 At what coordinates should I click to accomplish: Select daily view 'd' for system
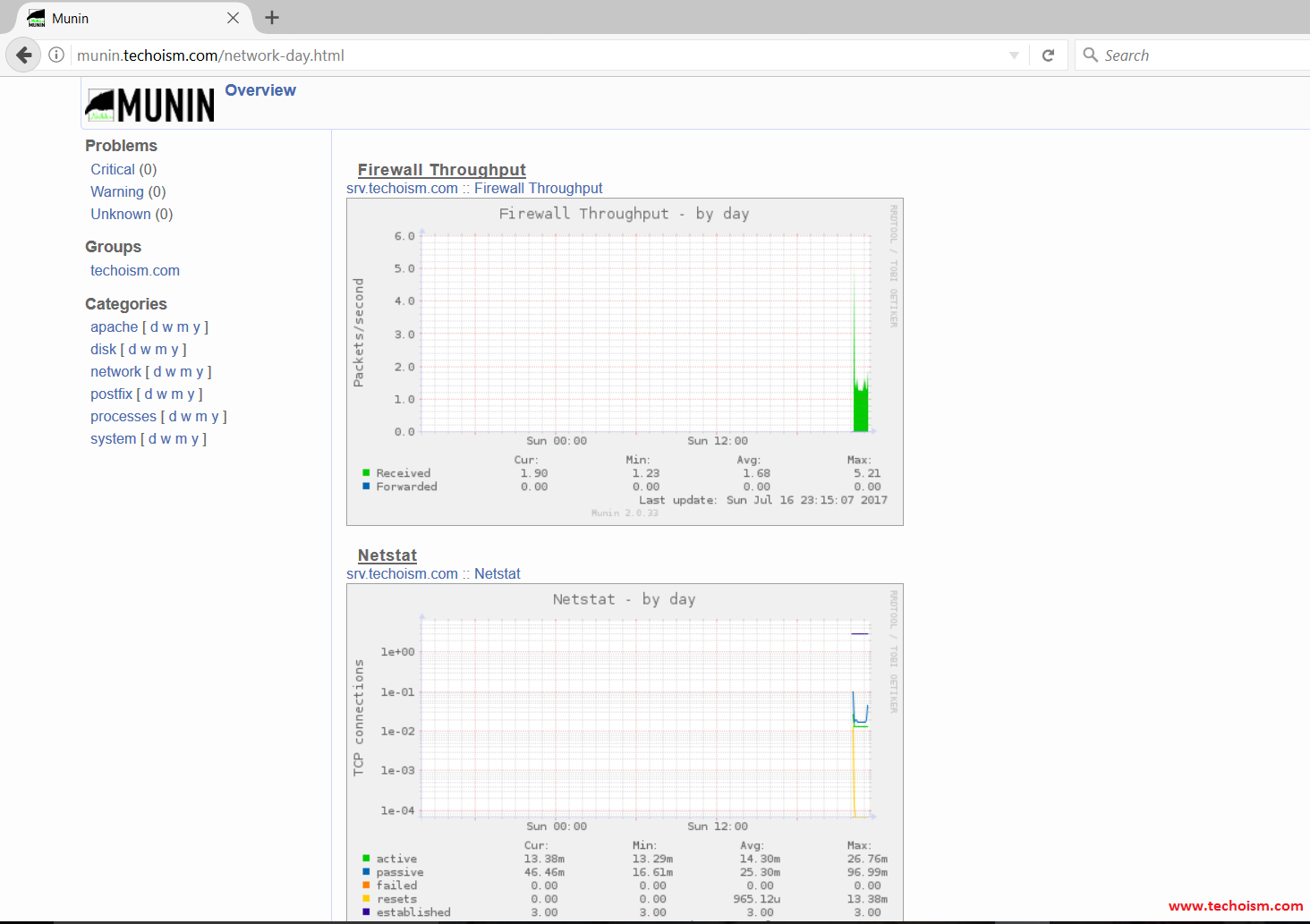(x=152, y=439)
